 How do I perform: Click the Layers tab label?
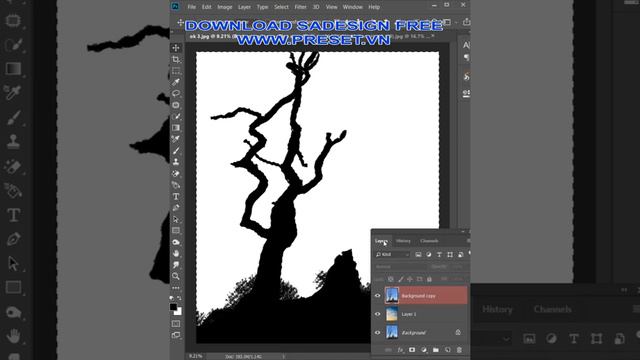[382, 241]
